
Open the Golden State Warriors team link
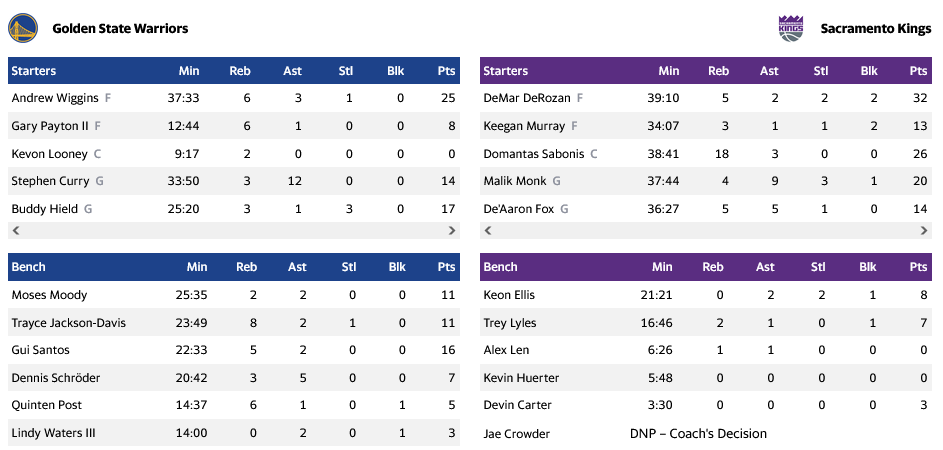(x=120, y=29)
